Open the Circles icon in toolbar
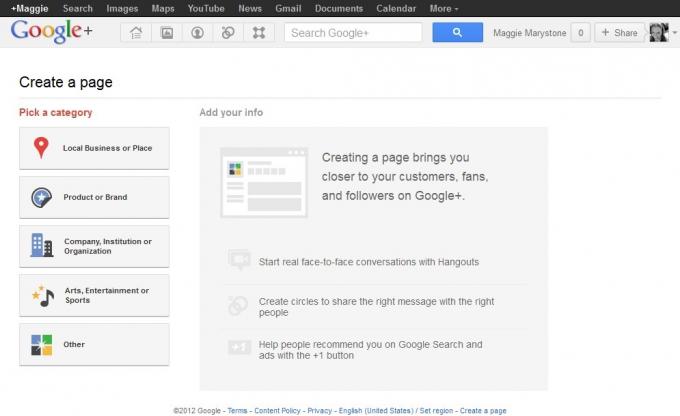680x416 pixels. 228,33
